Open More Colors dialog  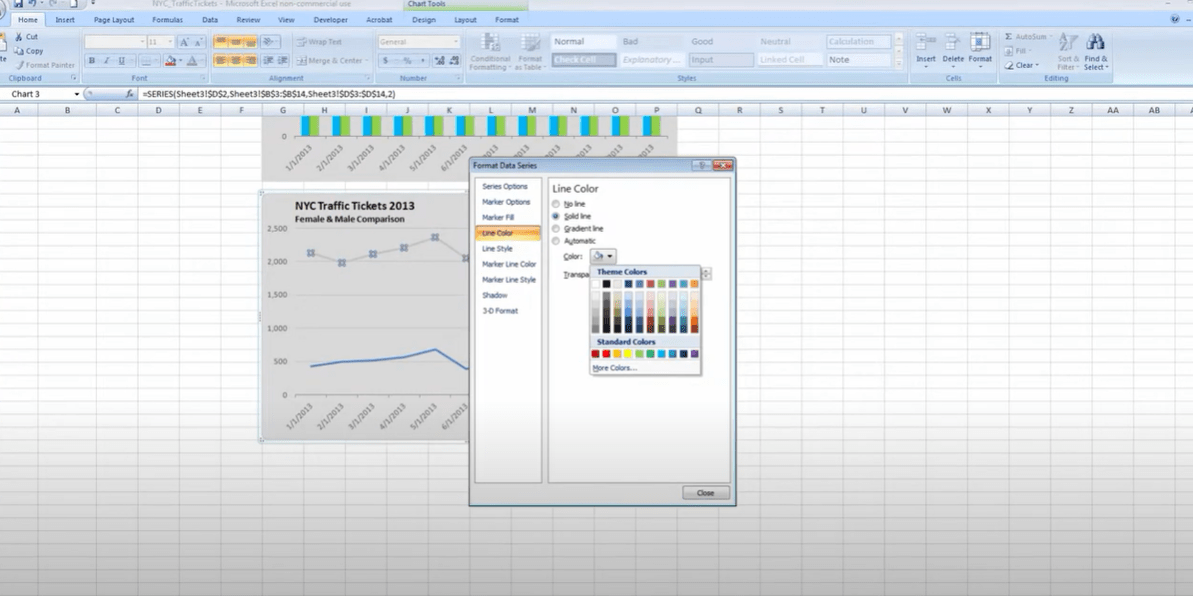click(614, 368)
